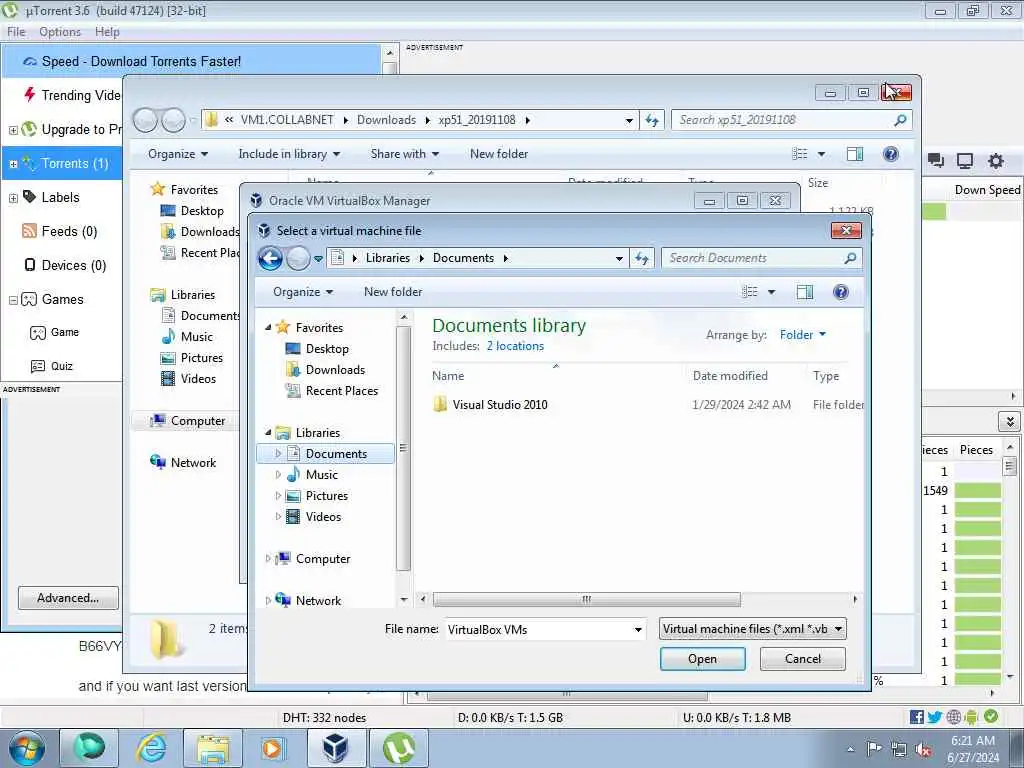This screenshot has height=768, width=1024.
Task: Change the view icon in the file dialog toolbar
Action: coord(750,292)
